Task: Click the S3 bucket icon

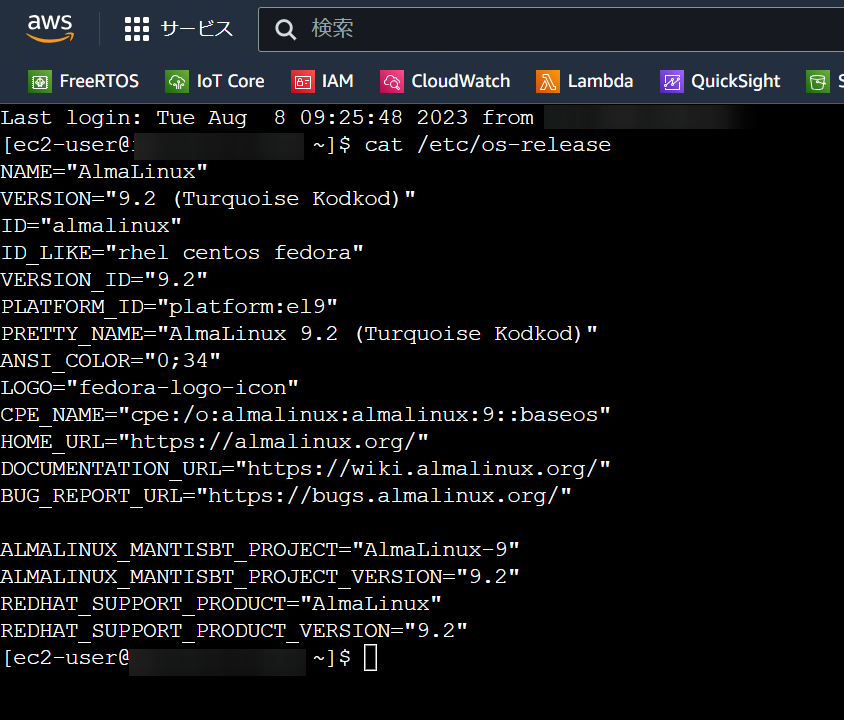Action: (x=820, y=81)
